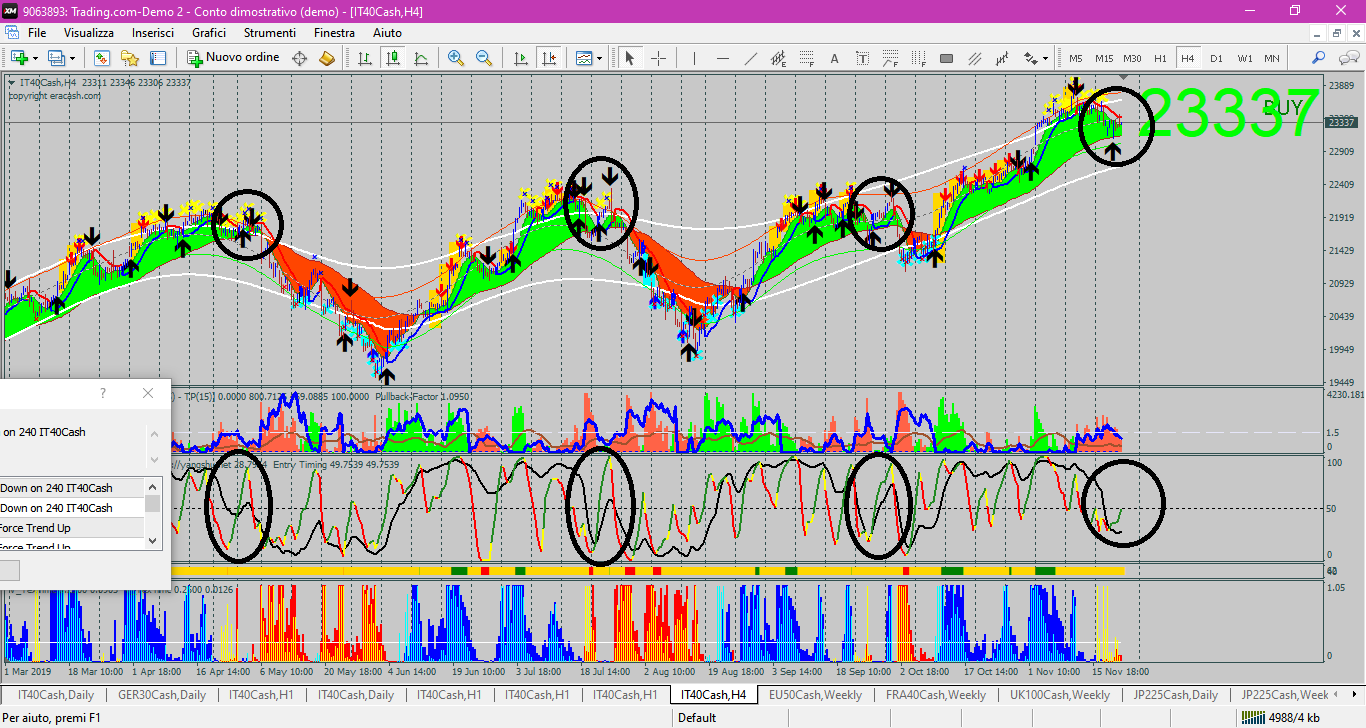Click the dialog help question mark
The width and height of the screenshot is (1366, 728).
102,394
